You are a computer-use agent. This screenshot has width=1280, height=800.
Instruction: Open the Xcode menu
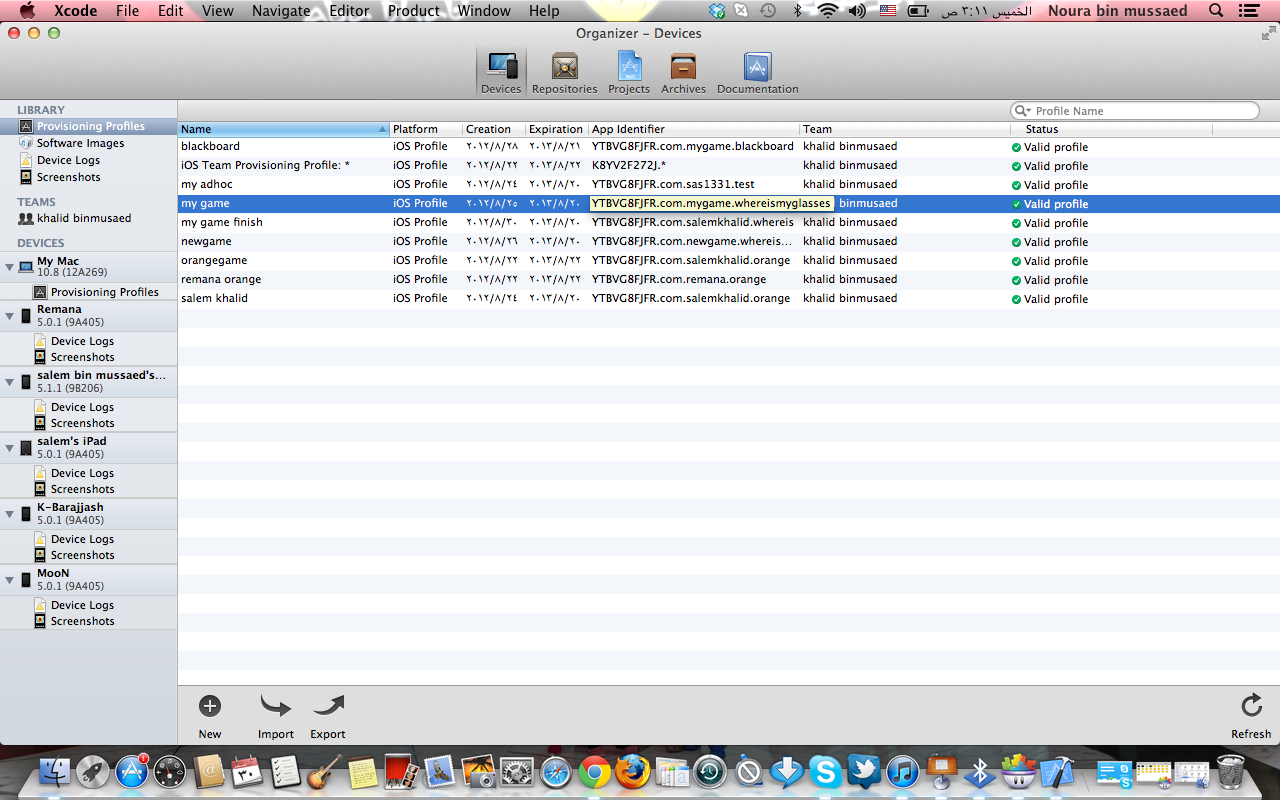(x=75, y=11)
